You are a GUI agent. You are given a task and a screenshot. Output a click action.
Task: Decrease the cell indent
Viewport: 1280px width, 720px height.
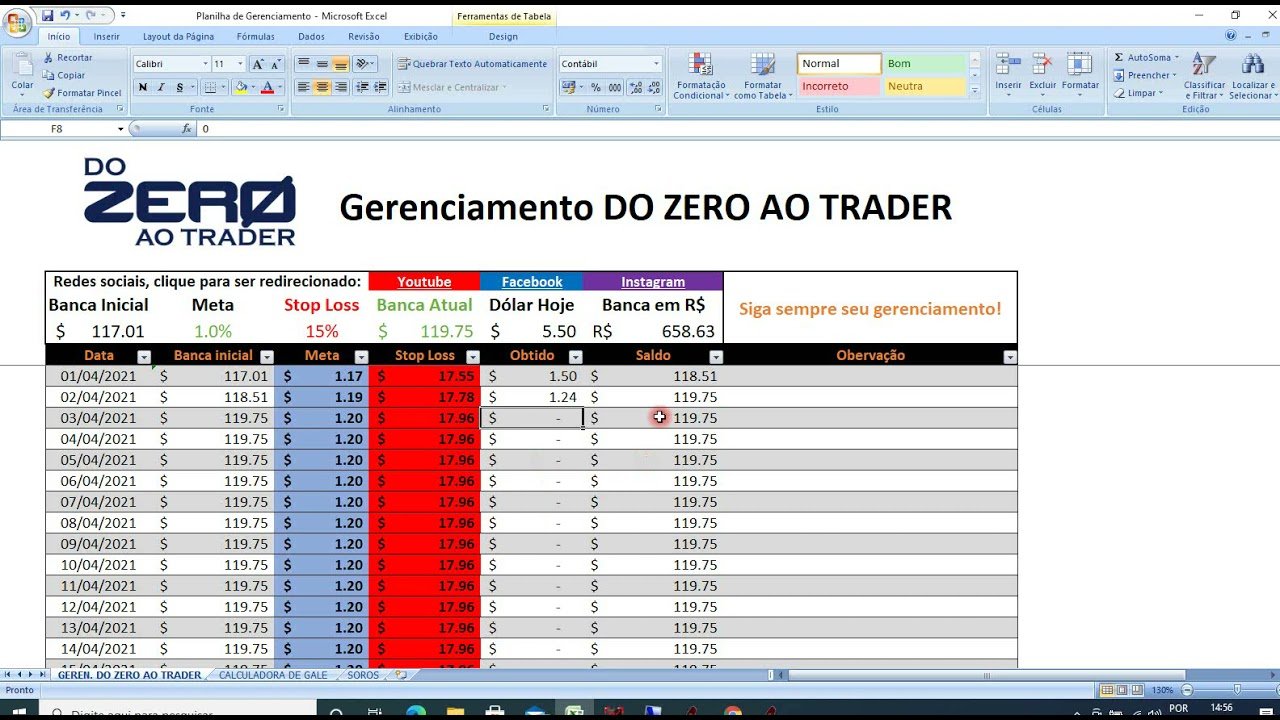point(363,88)
